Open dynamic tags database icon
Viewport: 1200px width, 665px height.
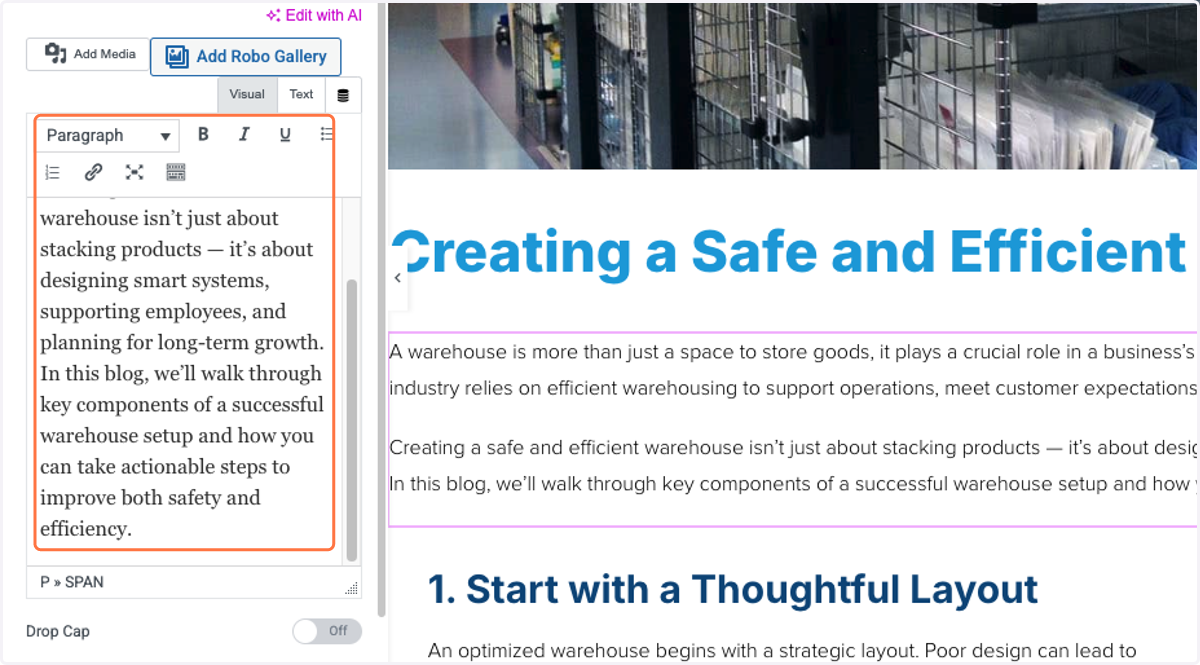(x=343, y=95)
